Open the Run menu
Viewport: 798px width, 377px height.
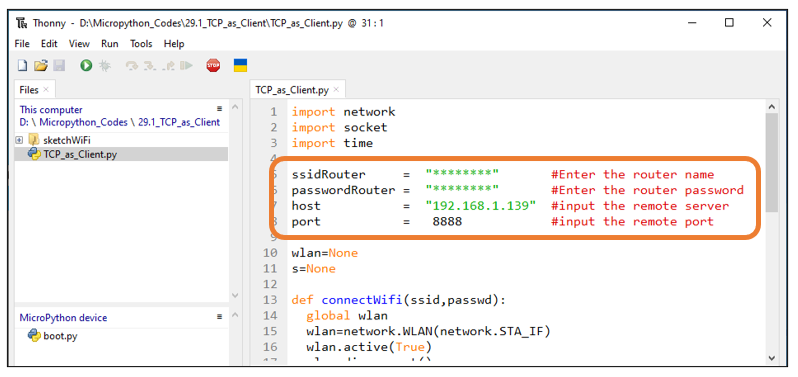109,44
